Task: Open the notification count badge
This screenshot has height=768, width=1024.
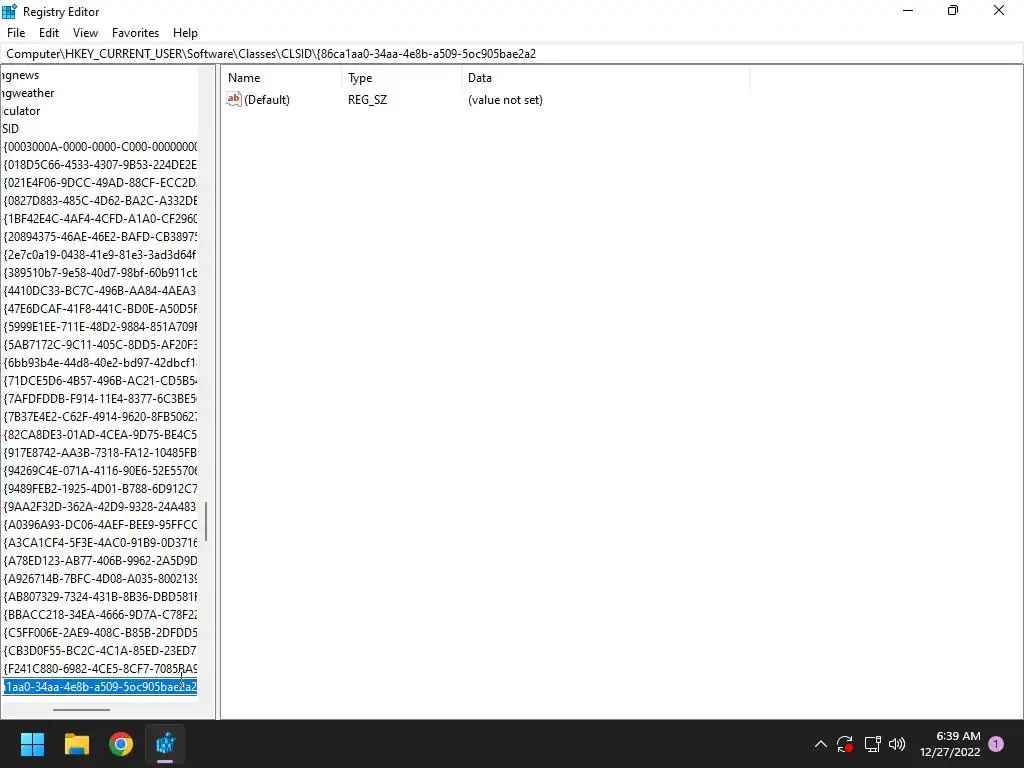Action: (996, 744)
